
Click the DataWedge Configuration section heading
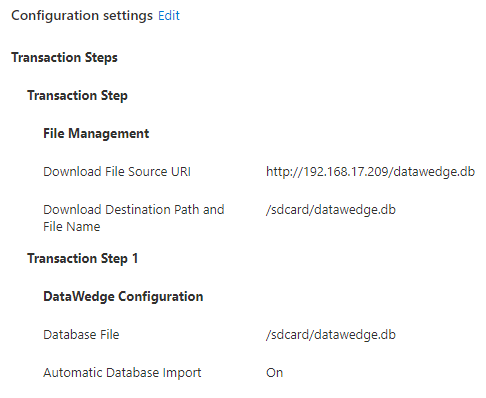[x=123, y=297]
